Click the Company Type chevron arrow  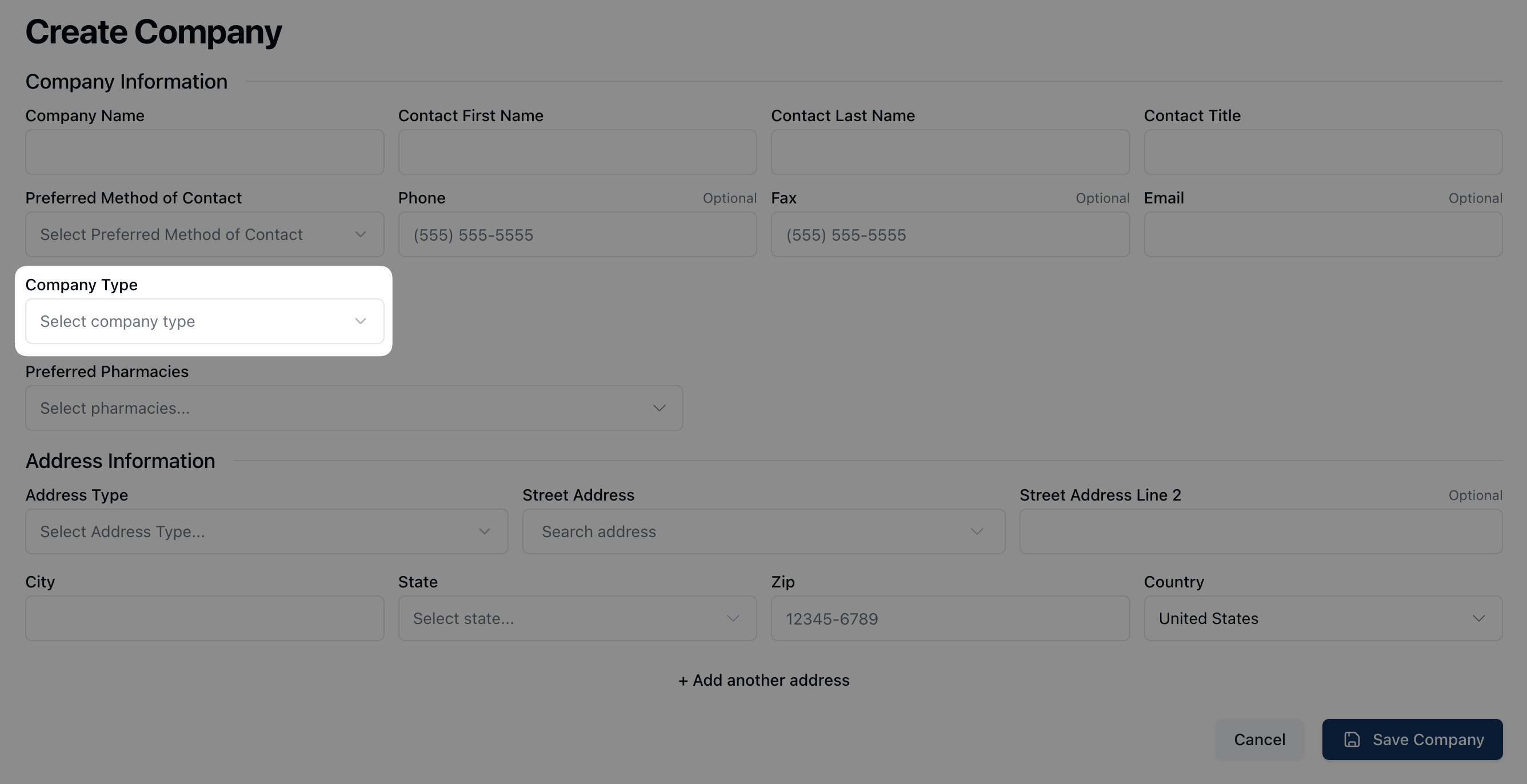(x=361, y=321)
